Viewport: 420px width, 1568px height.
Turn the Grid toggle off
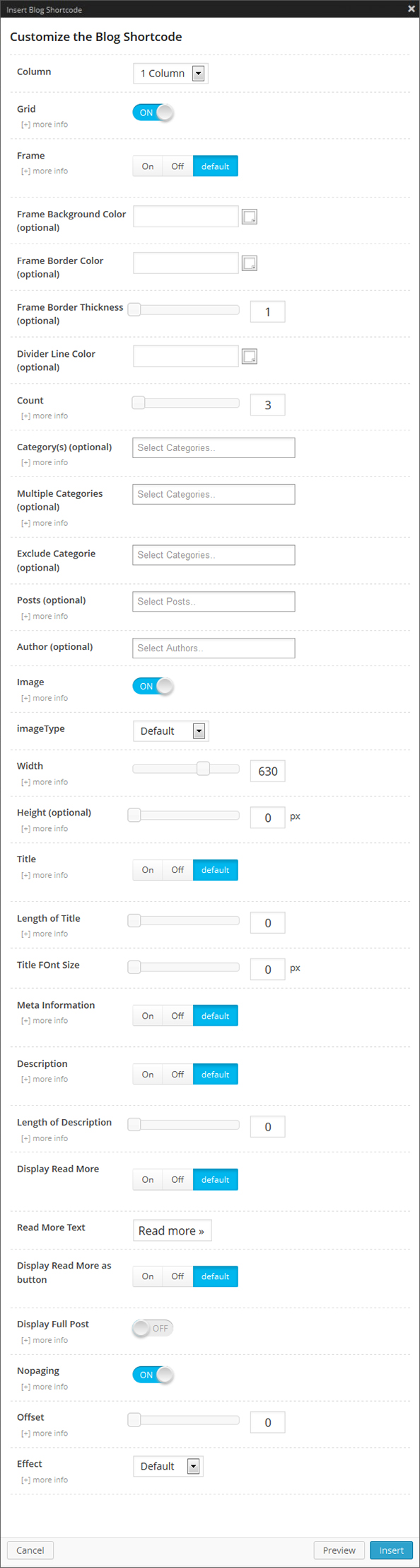coord(153,112)
